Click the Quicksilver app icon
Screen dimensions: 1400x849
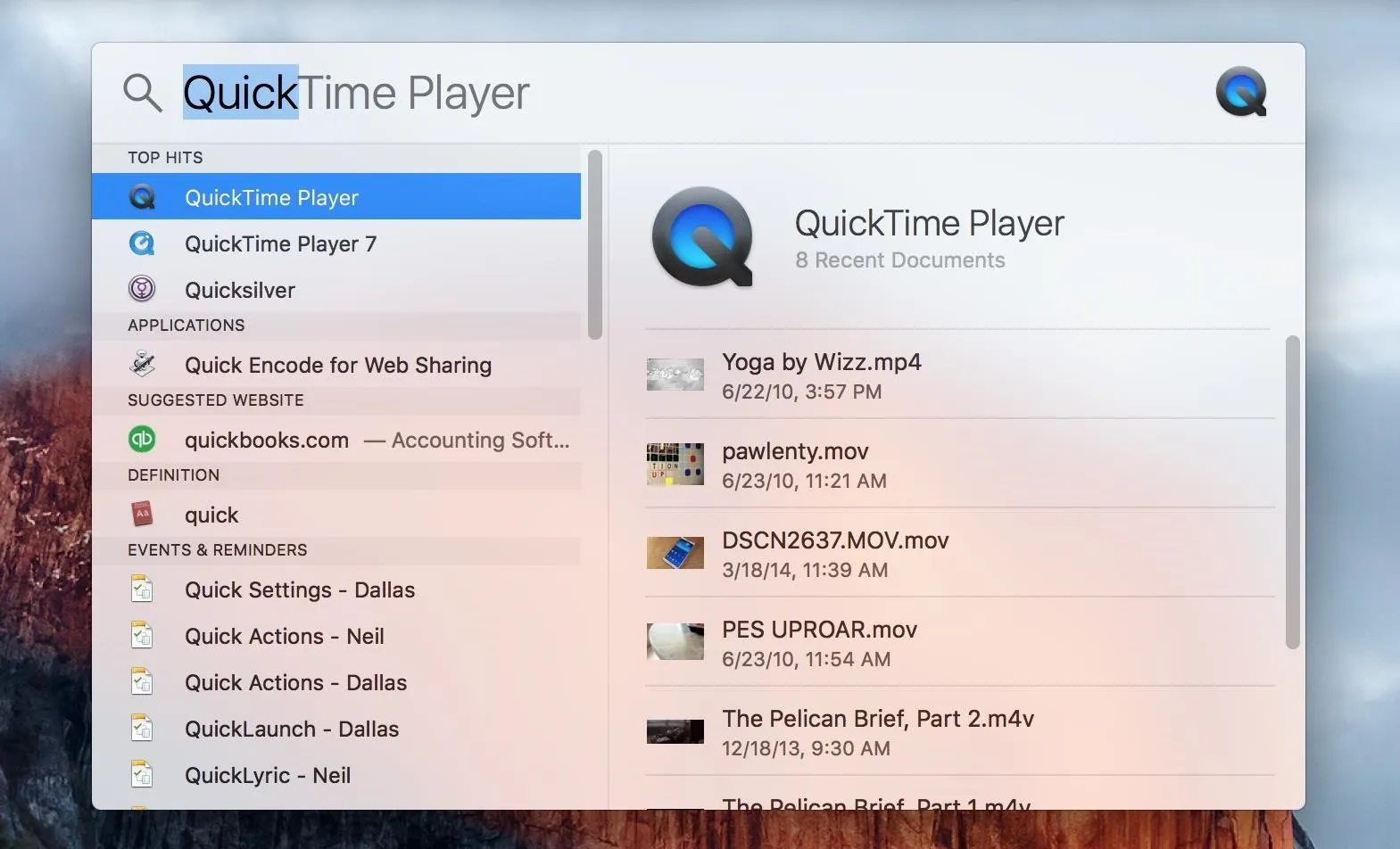[x=142, y=290]
